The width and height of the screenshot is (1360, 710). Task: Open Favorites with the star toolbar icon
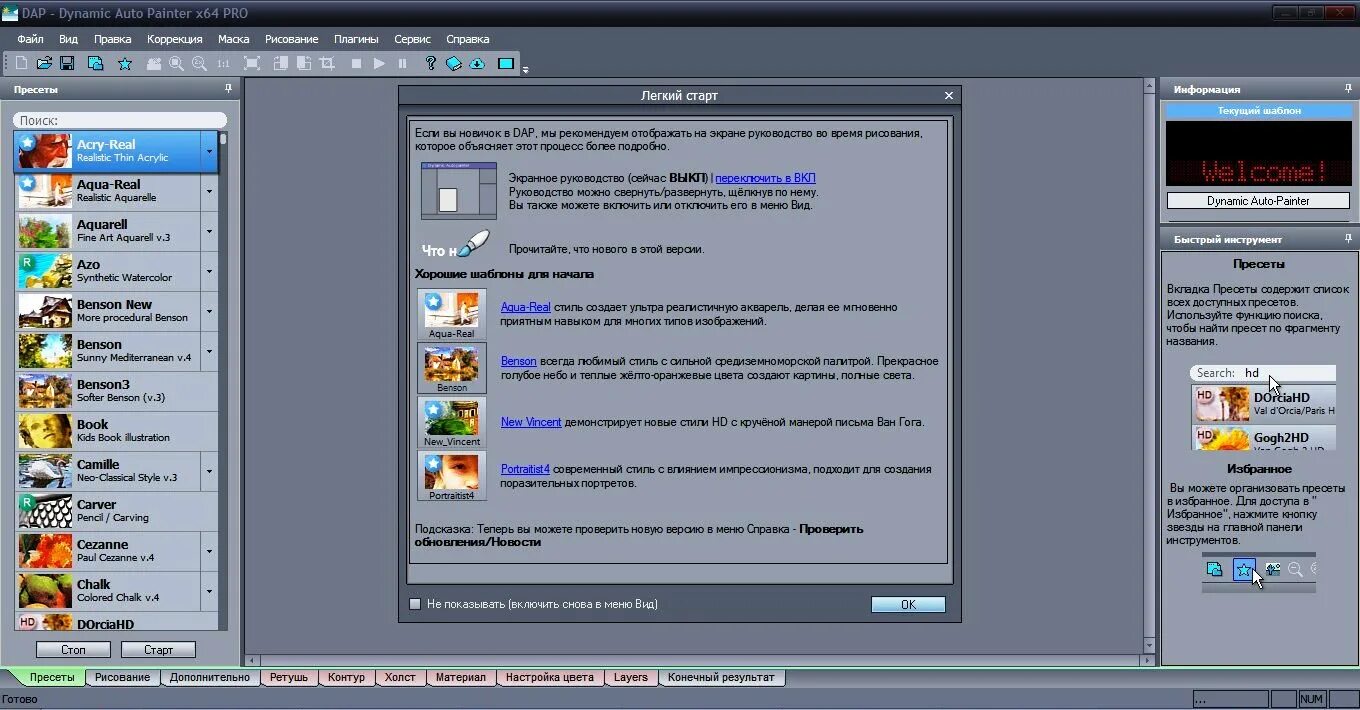pos(125,63)
